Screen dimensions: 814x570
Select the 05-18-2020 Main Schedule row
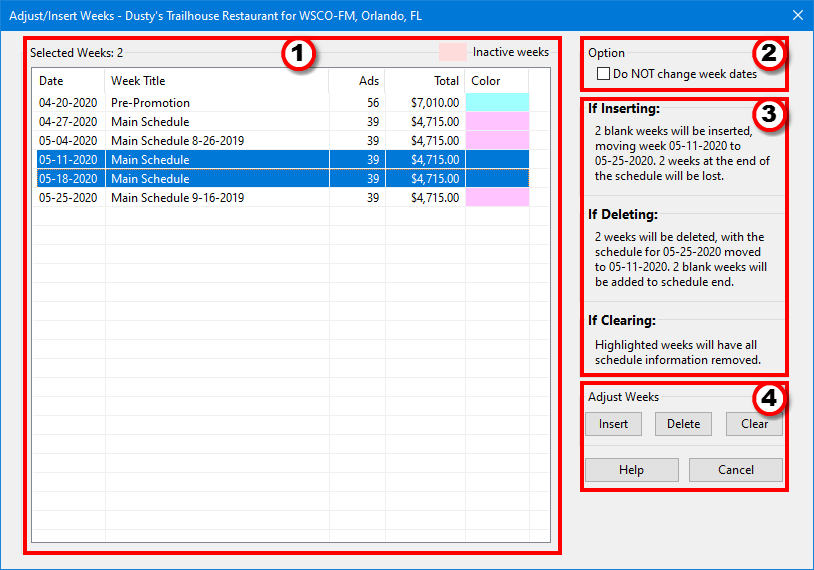point(150,179)
